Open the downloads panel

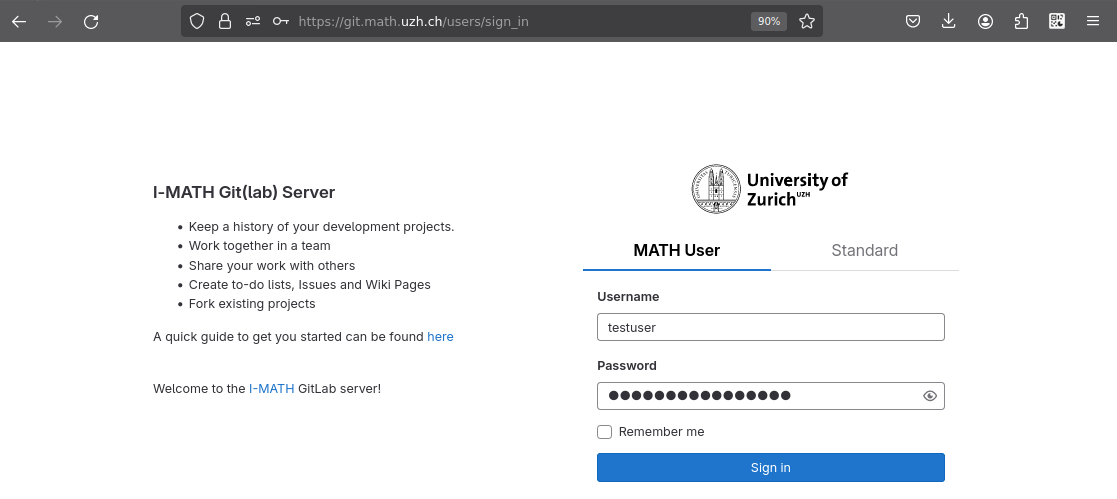[x=949, y=21]
